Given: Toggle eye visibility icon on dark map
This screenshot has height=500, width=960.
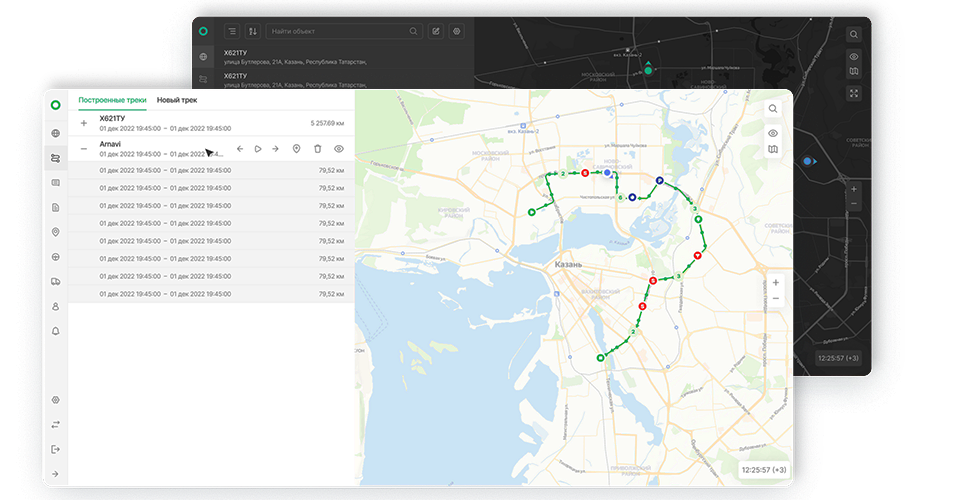Looking at the screenshot, I should pos(853,56).
